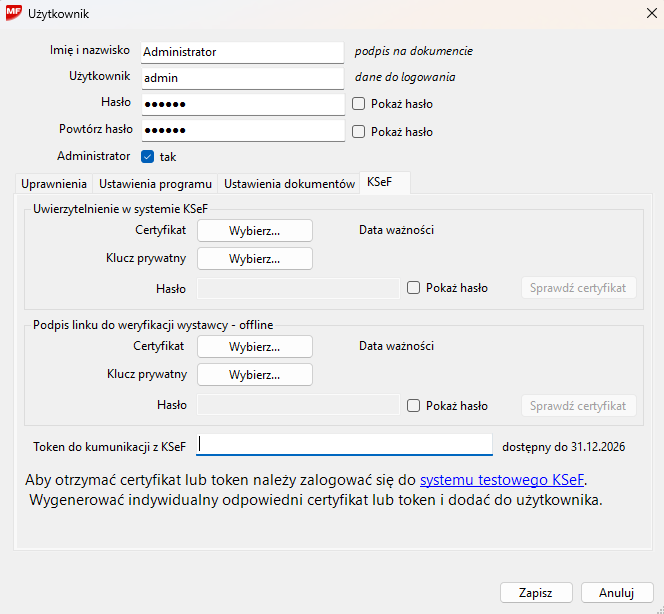Image resolution: width=664 pixels, height=614 pixels.
Task: Choose Certyfikat for offline link signature
Action: pyautogui.click(x=254, y=347)
